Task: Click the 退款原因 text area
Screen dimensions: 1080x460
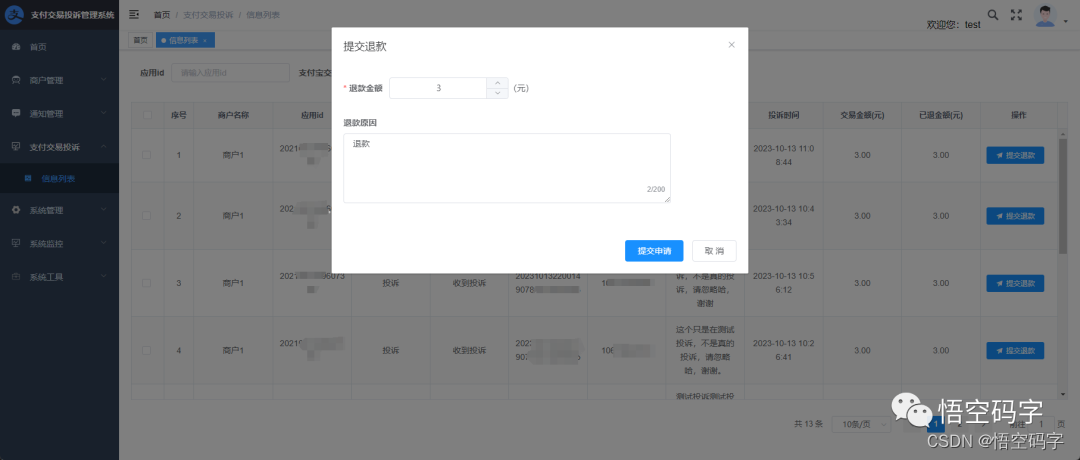Action: coord(507,168)
